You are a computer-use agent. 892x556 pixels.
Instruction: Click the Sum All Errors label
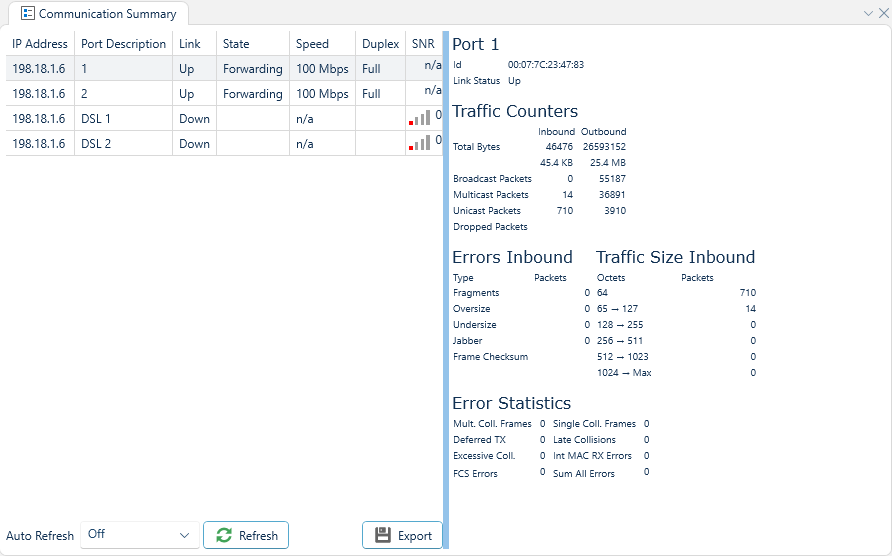[584, 473]
